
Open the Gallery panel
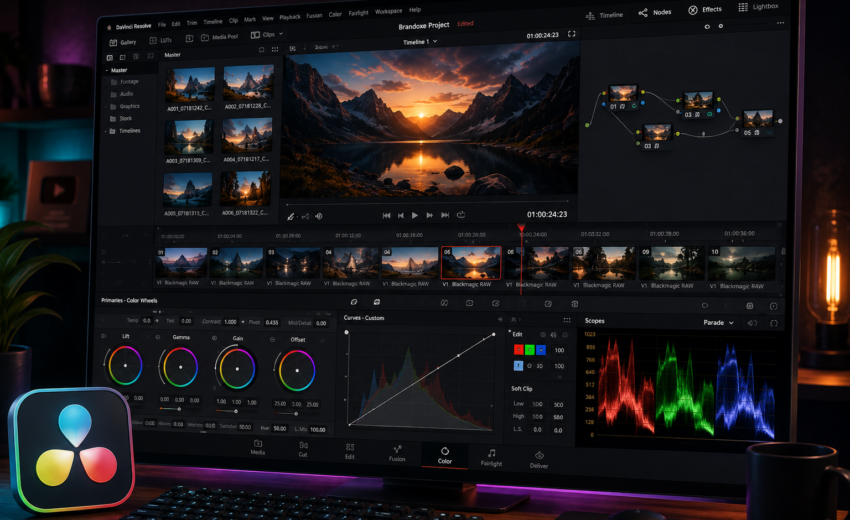[123, 42]
